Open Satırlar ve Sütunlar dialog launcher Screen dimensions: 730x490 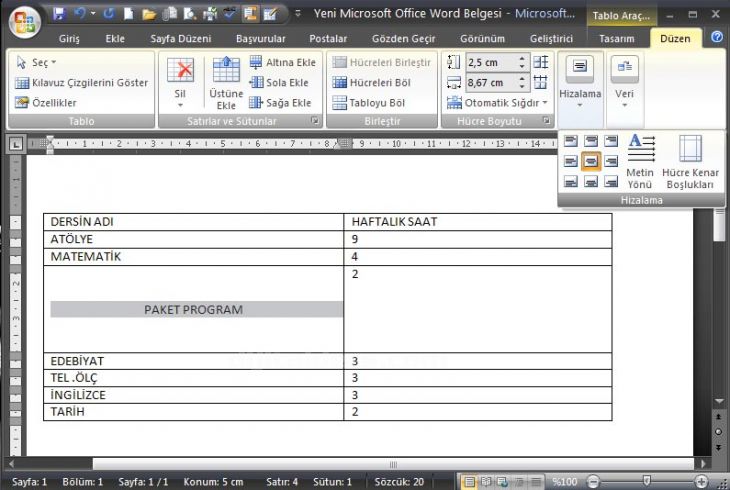coord(315,121)
